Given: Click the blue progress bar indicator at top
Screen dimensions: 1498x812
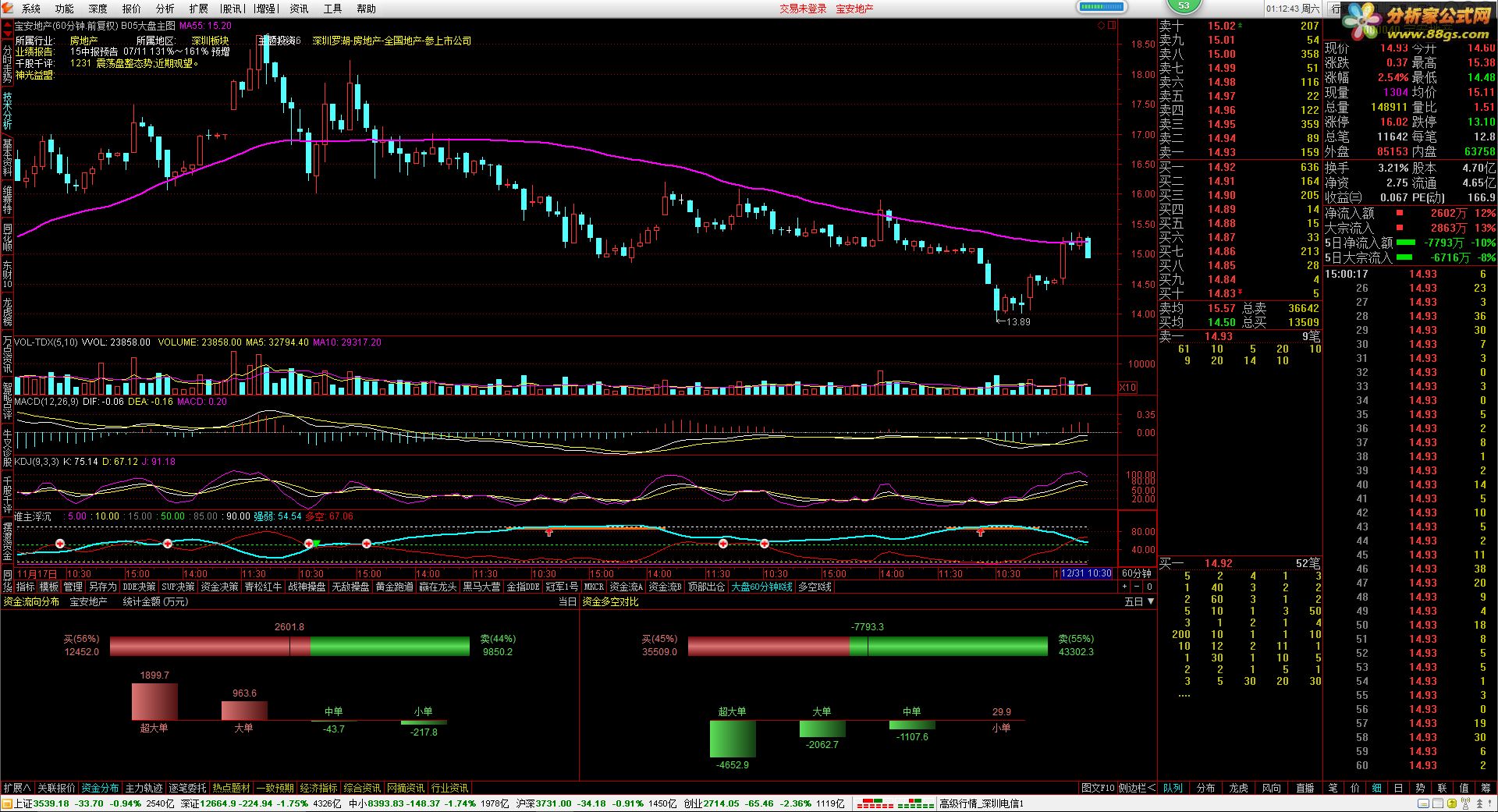Looking at the screenshot, I should tap(1101, 7).
